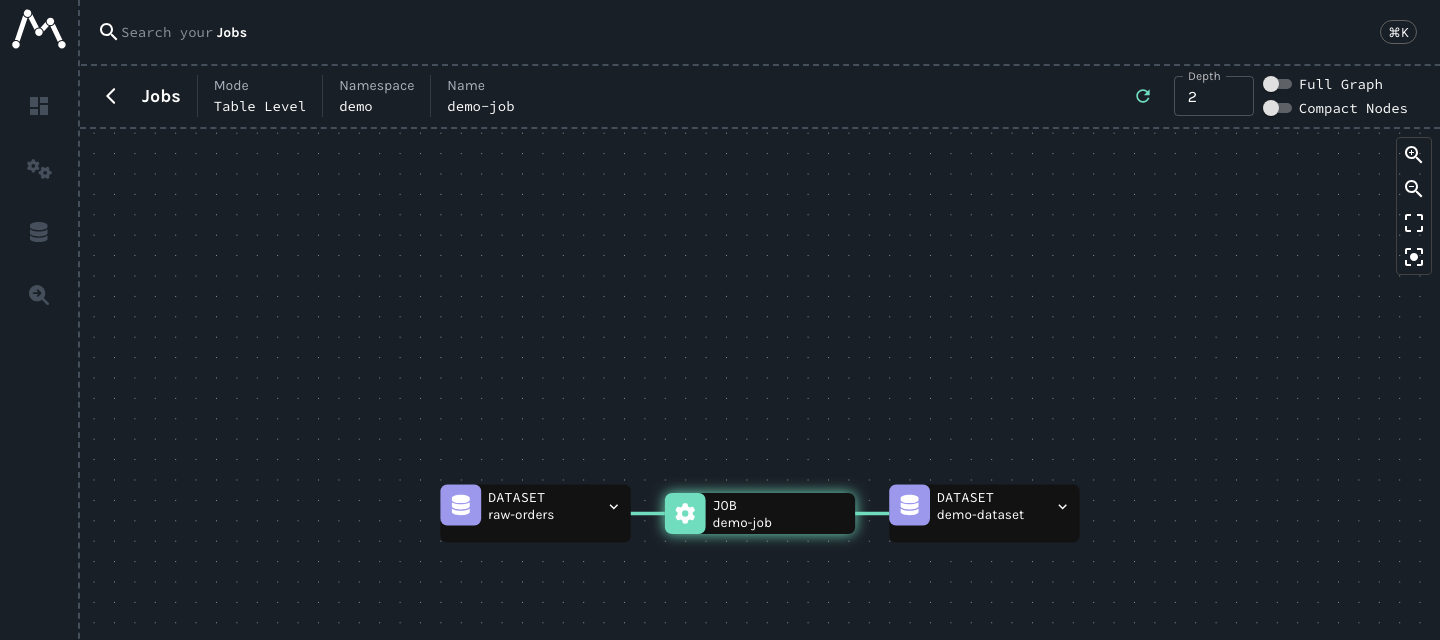Click the ⌘K keyboard shortcut badge
1440x640 pixels.
(x=1399, y=32)
